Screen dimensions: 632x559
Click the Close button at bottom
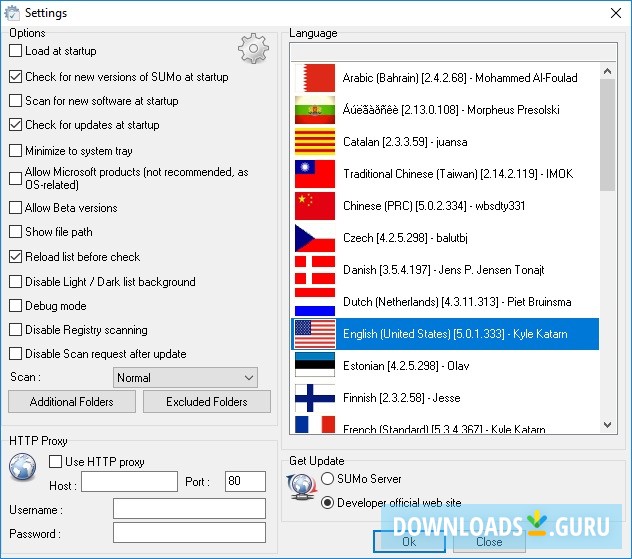[489, 542]
